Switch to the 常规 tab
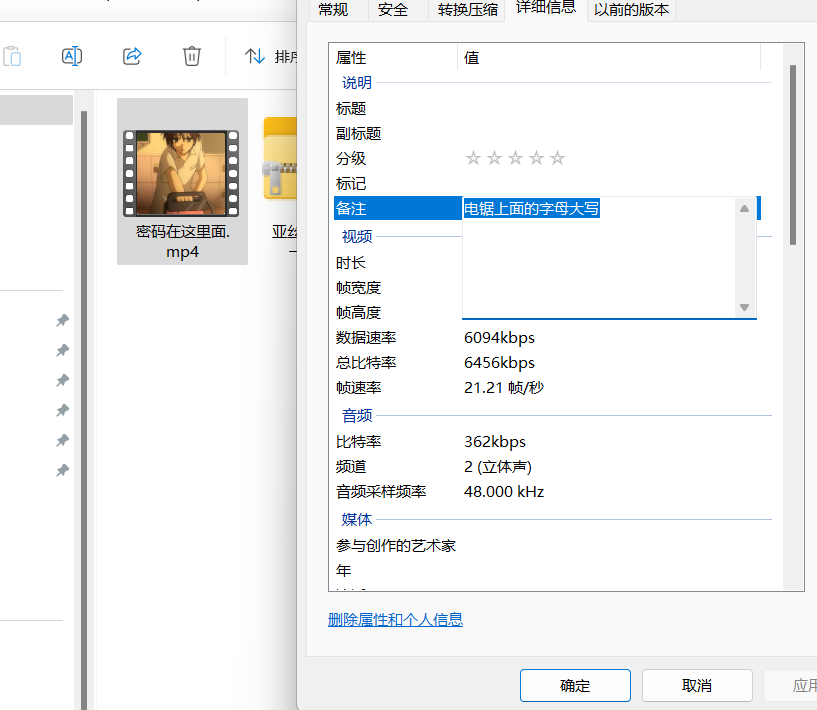817x710 pixels. click(332, 10)
